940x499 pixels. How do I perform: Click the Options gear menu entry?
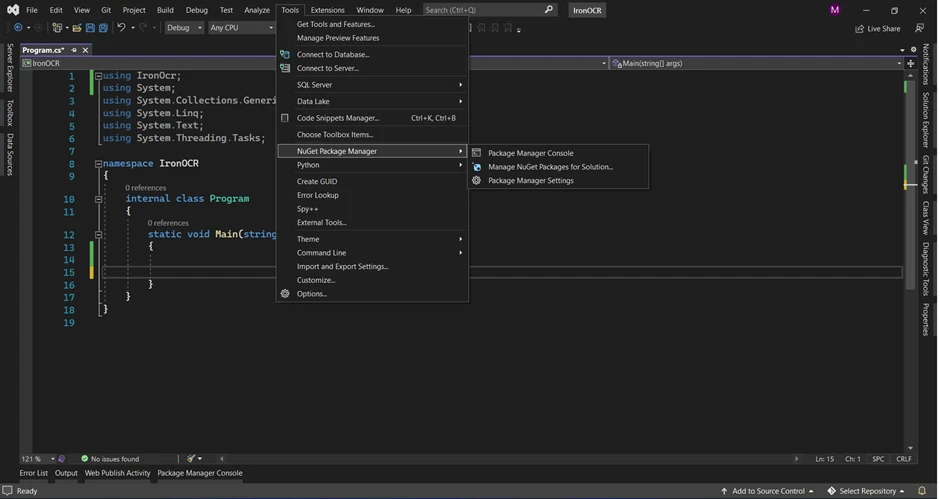point(311,294)
